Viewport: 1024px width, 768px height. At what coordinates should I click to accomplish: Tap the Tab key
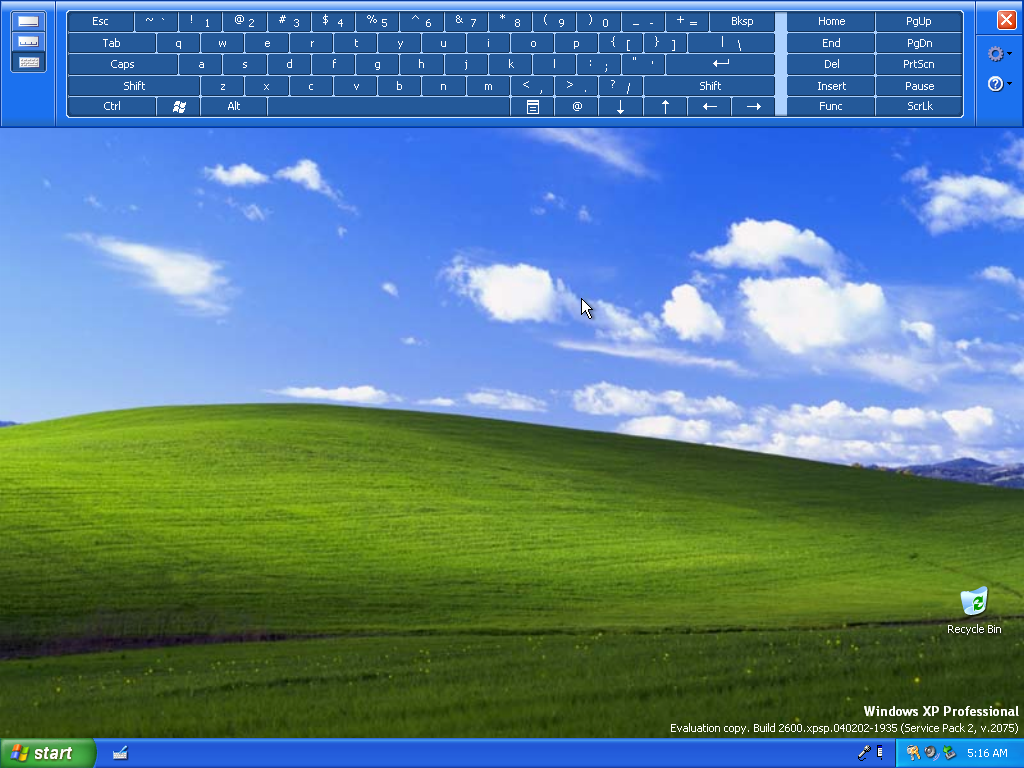[x=112, y=43]
